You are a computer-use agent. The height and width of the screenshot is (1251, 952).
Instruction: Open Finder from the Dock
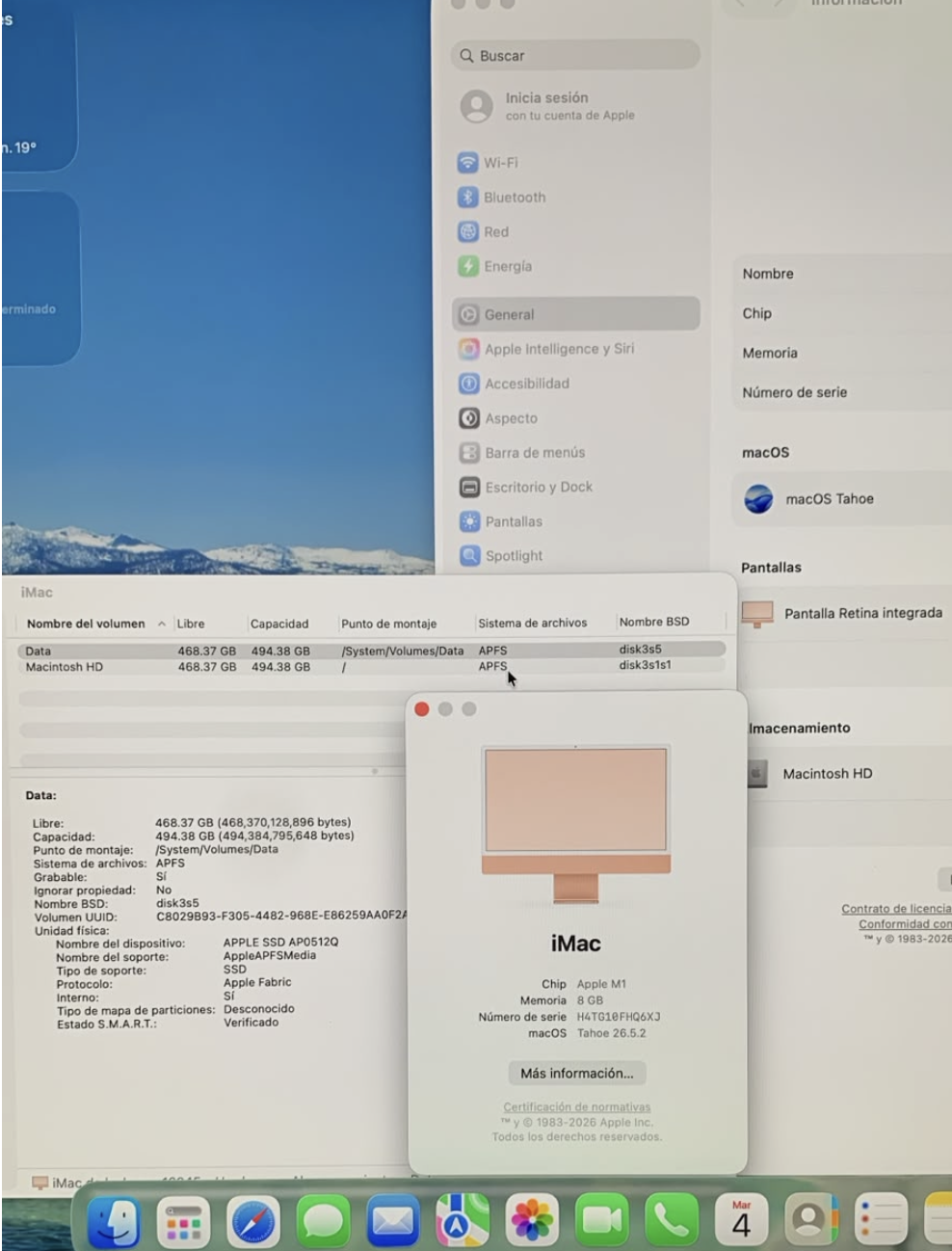114,1222
